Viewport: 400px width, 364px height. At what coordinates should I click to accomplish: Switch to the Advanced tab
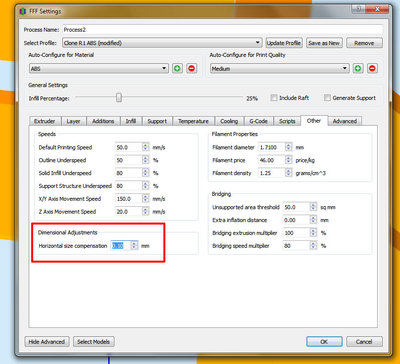click(345, 121)
